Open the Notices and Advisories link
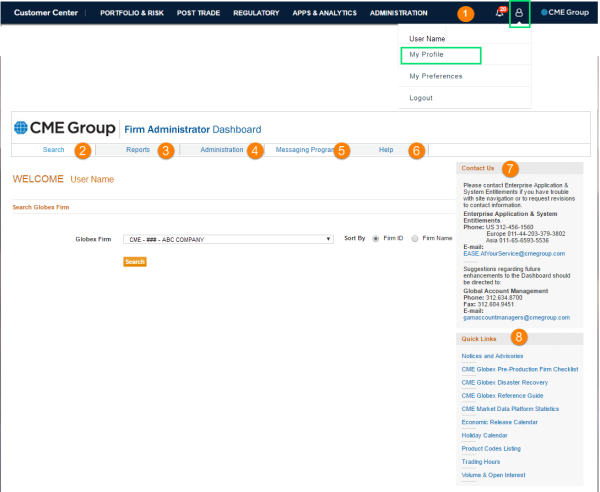 coord(492,356)
